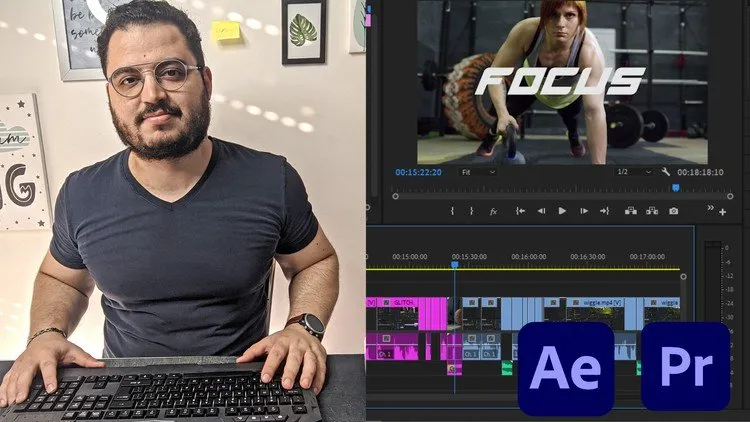Select the pink audio clip labeled Ch. 1
The height and width of the screenshot is (422, 750).
click(397, 346)
